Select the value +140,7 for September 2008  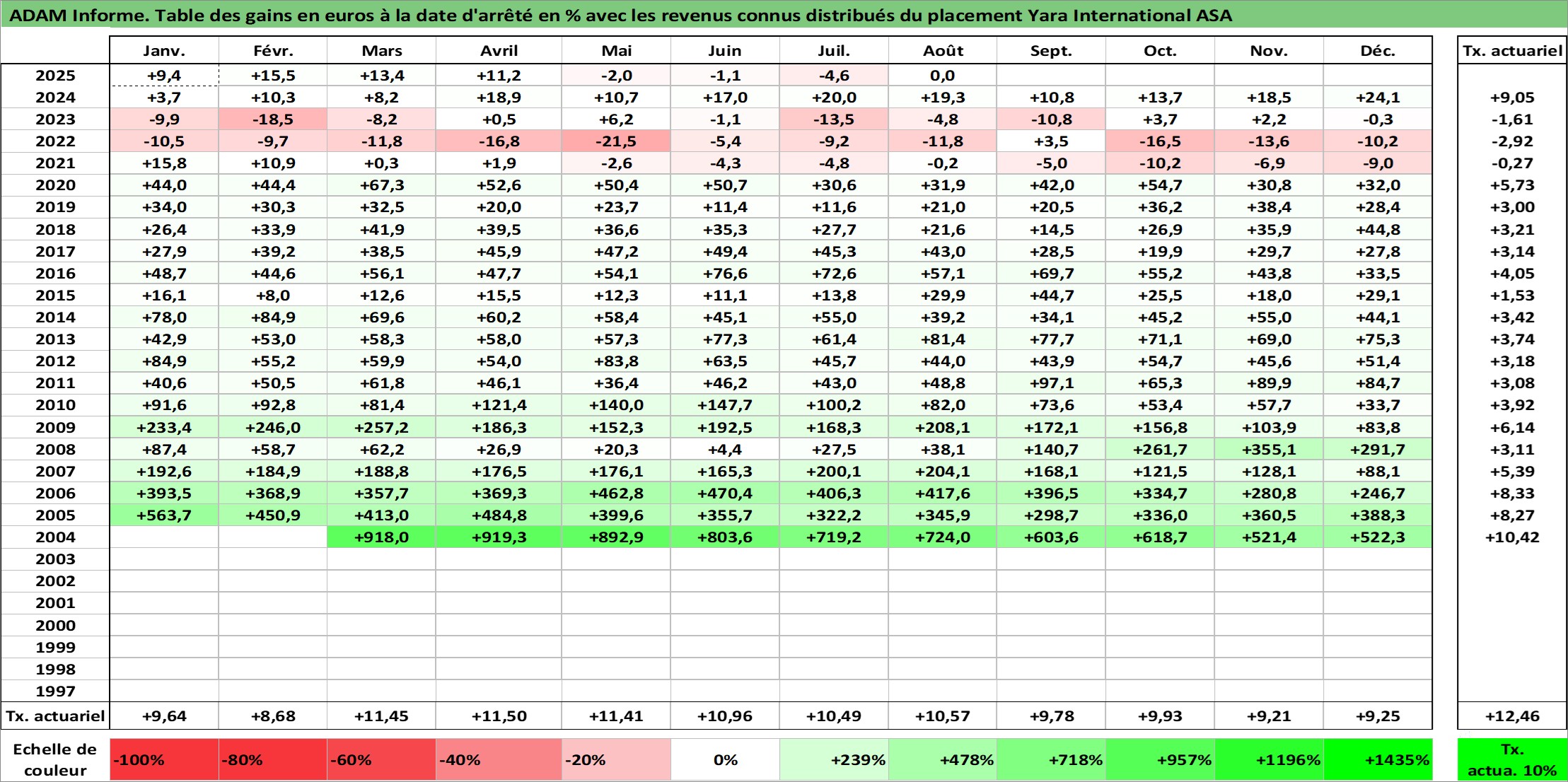click(x=1051, y=450)
